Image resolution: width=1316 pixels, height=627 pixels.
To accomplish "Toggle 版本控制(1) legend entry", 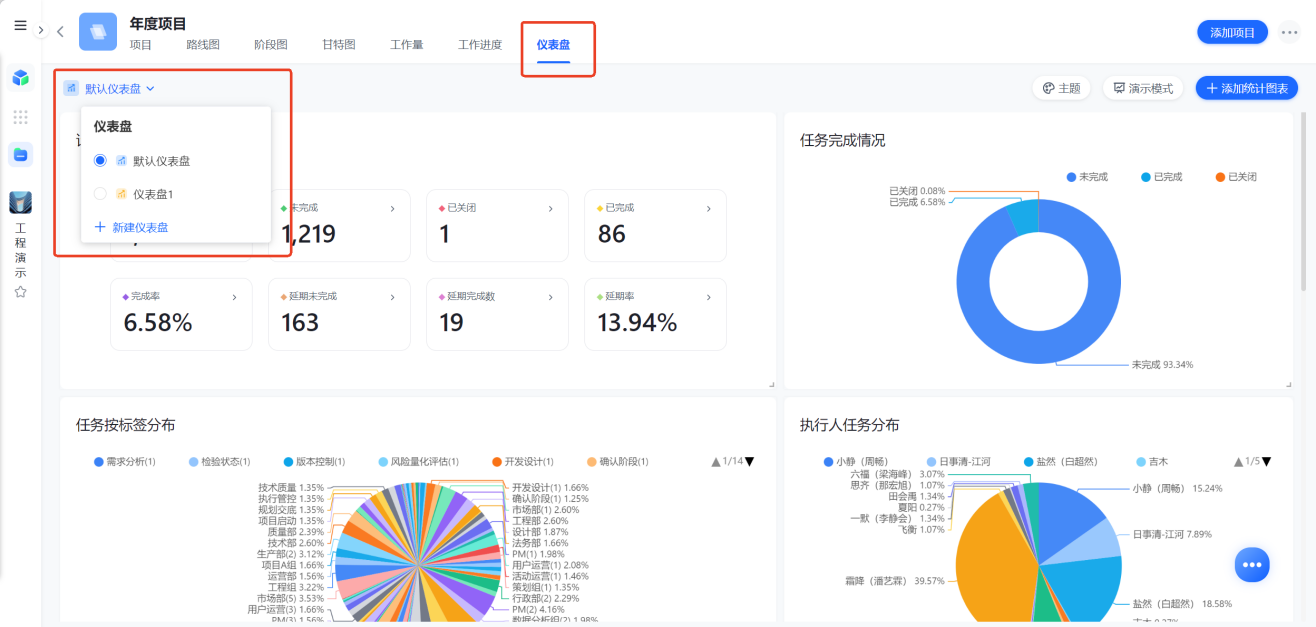I will (x=313, y=462).
